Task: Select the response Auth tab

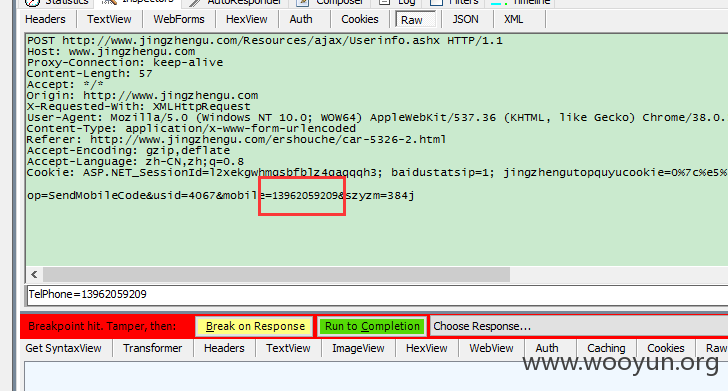Action: [x=547, y=348]
